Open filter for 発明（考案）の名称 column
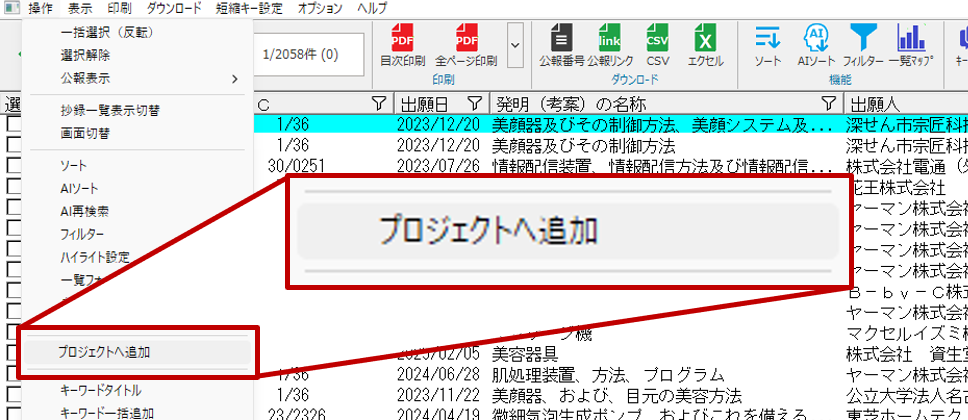The image size is (968, 420). [x=830, y=103]
